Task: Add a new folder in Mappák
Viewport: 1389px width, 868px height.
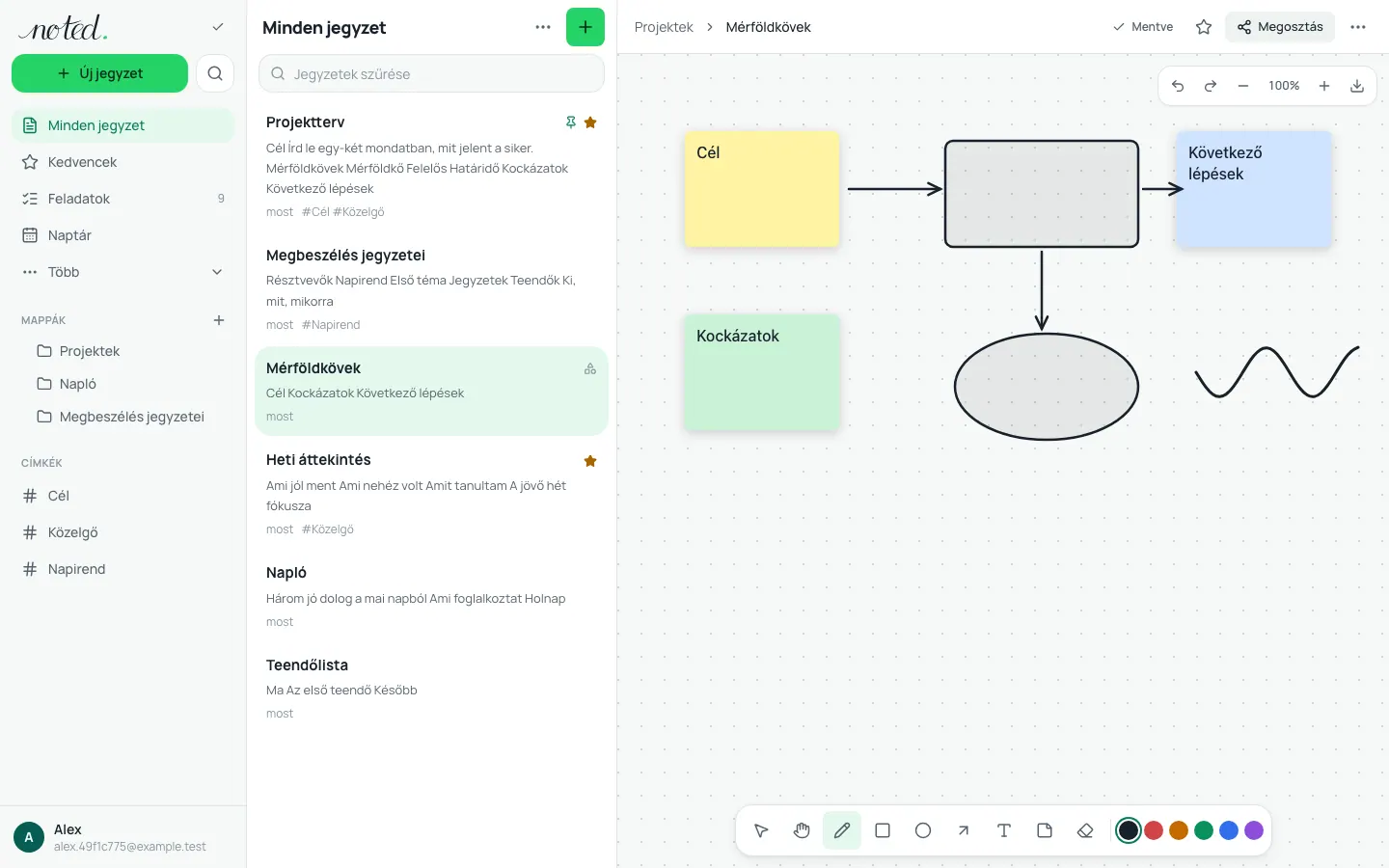Action: coord(219,320)
